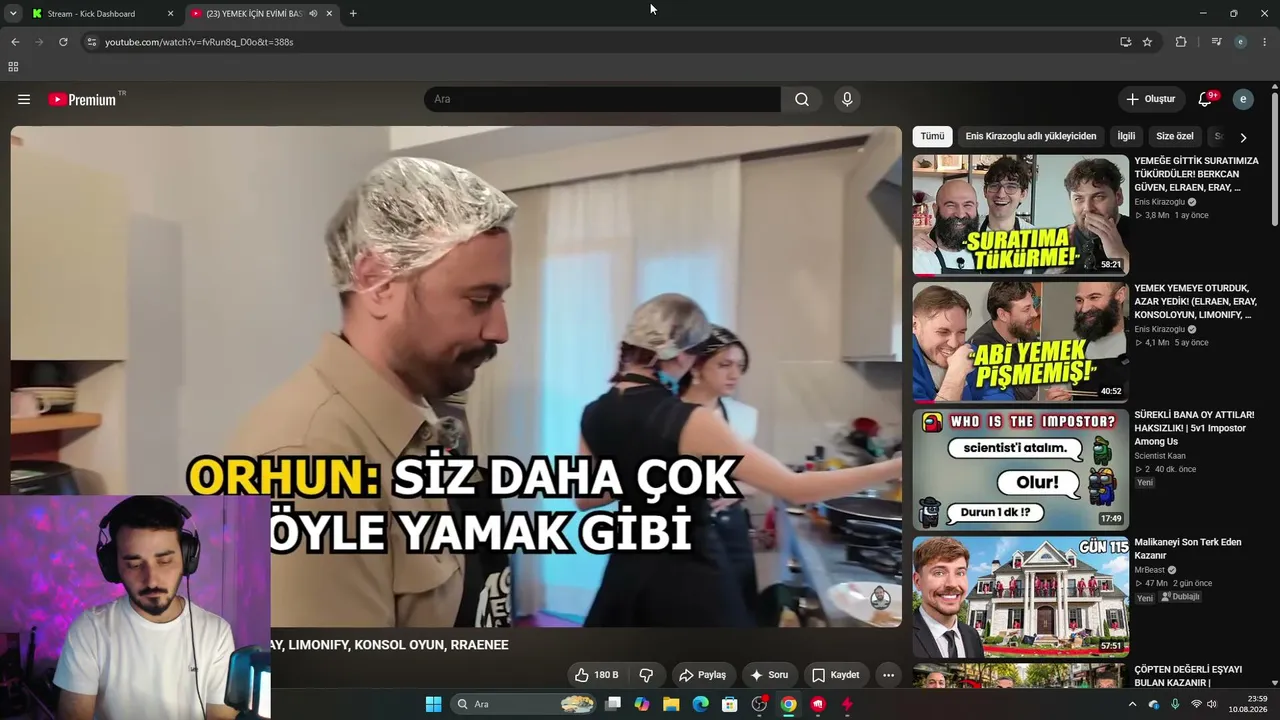Mute the YouTube tab speaker icon

[313, 14]
